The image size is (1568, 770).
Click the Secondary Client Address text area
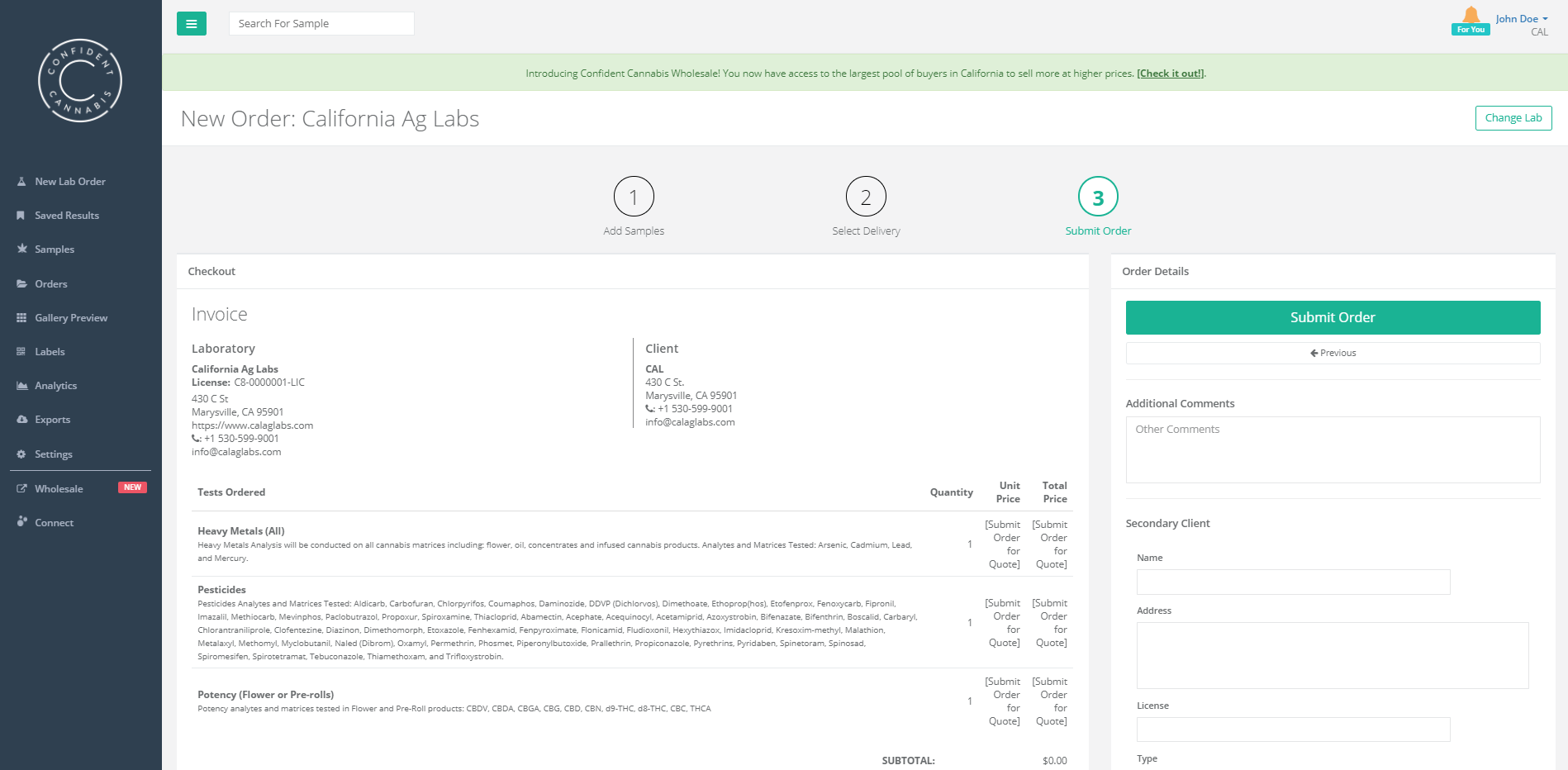[x=1333, y=655]
